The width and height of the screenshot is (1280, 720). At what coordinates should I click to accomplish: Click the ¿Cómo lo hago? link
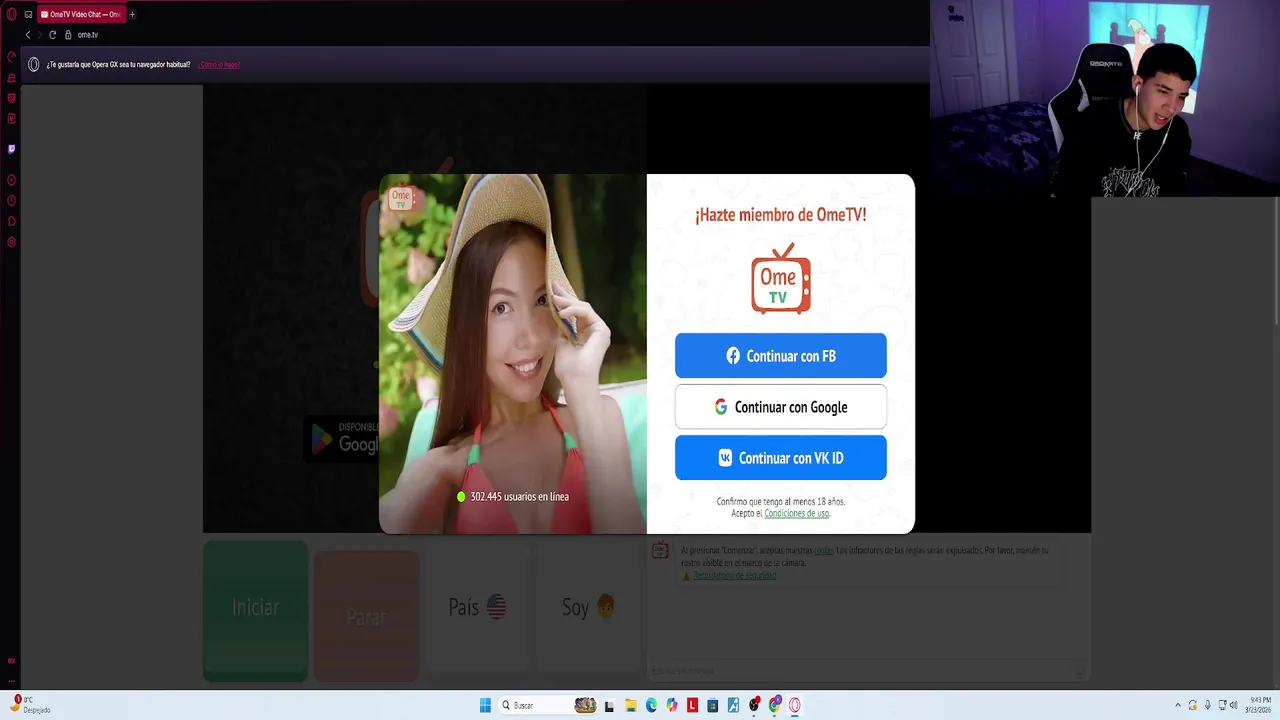tap(219, 64)
